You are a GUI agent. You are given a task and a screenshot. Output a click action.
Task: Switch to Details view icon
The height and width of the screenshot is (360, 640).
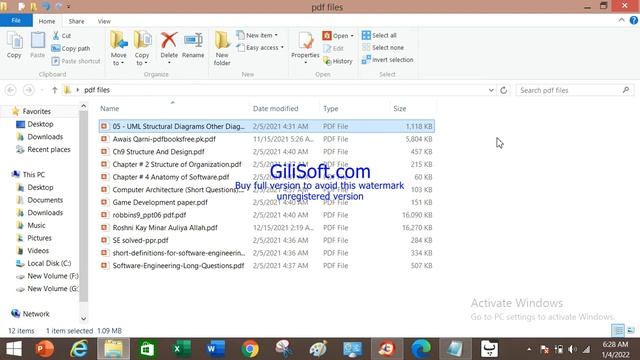(618, 330)
